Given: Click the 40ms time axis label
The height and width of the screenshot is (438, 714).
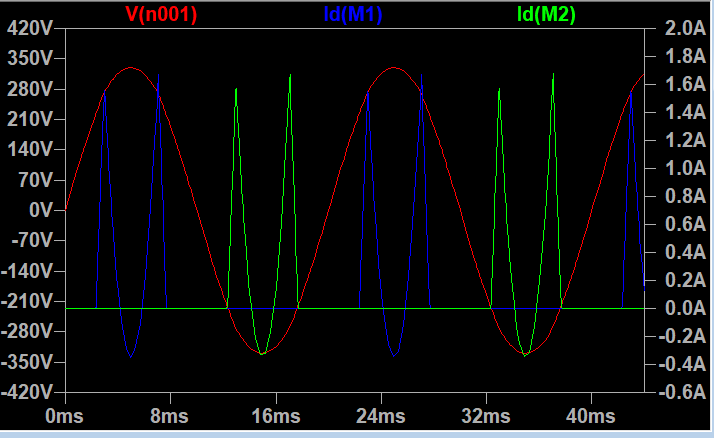Looking at the screenshot, I should pos(591,416).
